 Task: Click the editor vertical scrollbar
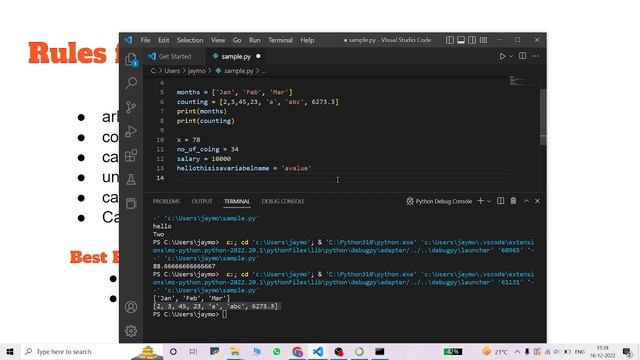[x=543, y=116]
